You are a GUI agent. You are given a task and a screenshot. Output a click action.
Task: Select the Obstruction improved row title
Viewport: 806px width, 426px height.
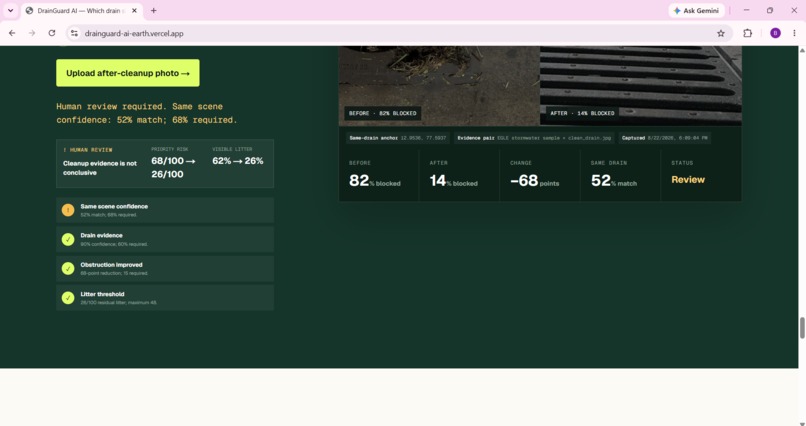[112, 265]
